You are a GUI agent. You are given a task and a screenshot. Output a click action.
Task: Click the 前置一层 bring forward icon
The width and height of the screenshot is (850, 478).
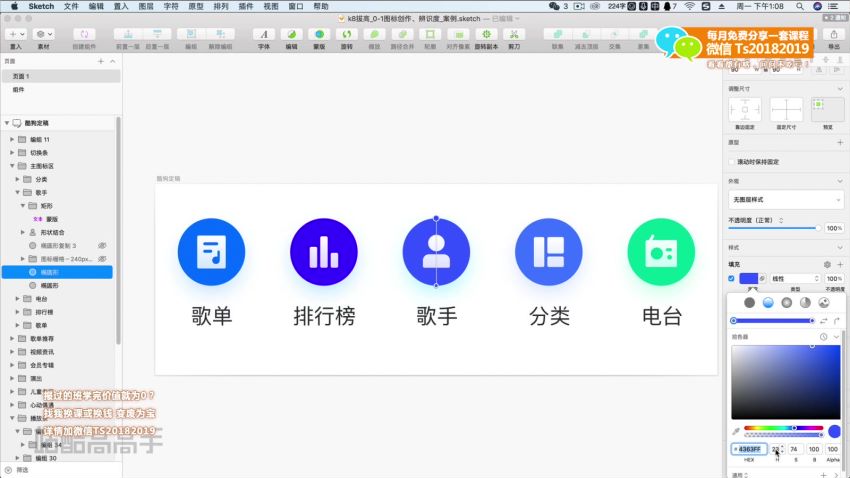coord(128,34)
